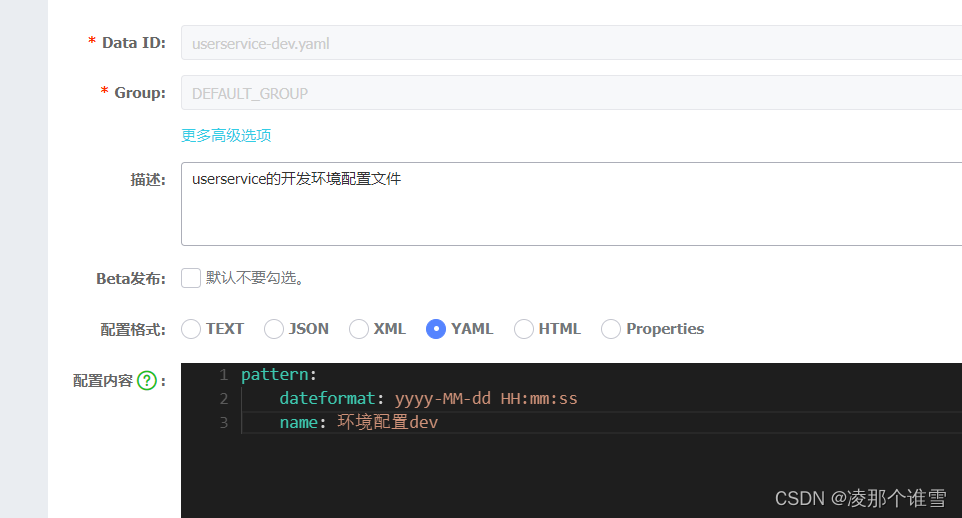Select the Properties format radio button
Image resolution: width=962 pixels, height=518 pixels.
click(611, 329)
